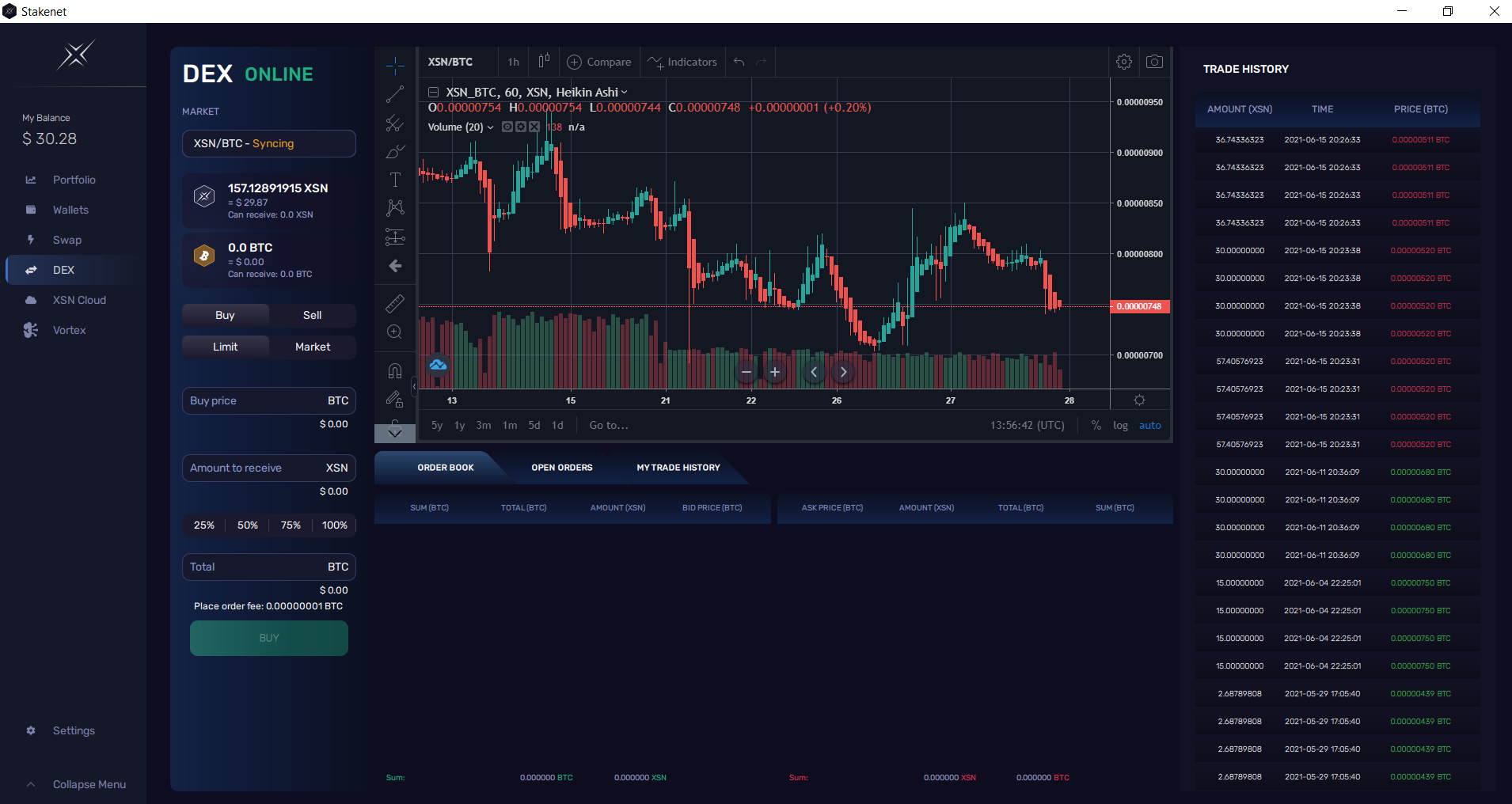Select the crosshair cursor tool

(x=395, y=66)
